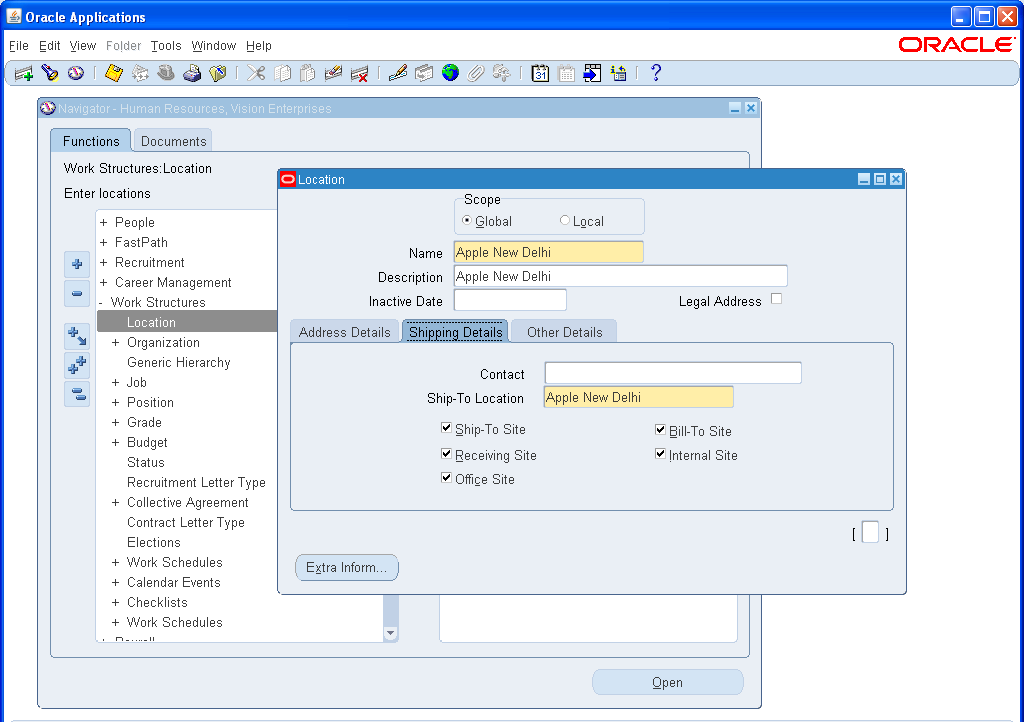Click the Translations globe icon
Screen dimensions: 1024x722
[x=448, y=72]
